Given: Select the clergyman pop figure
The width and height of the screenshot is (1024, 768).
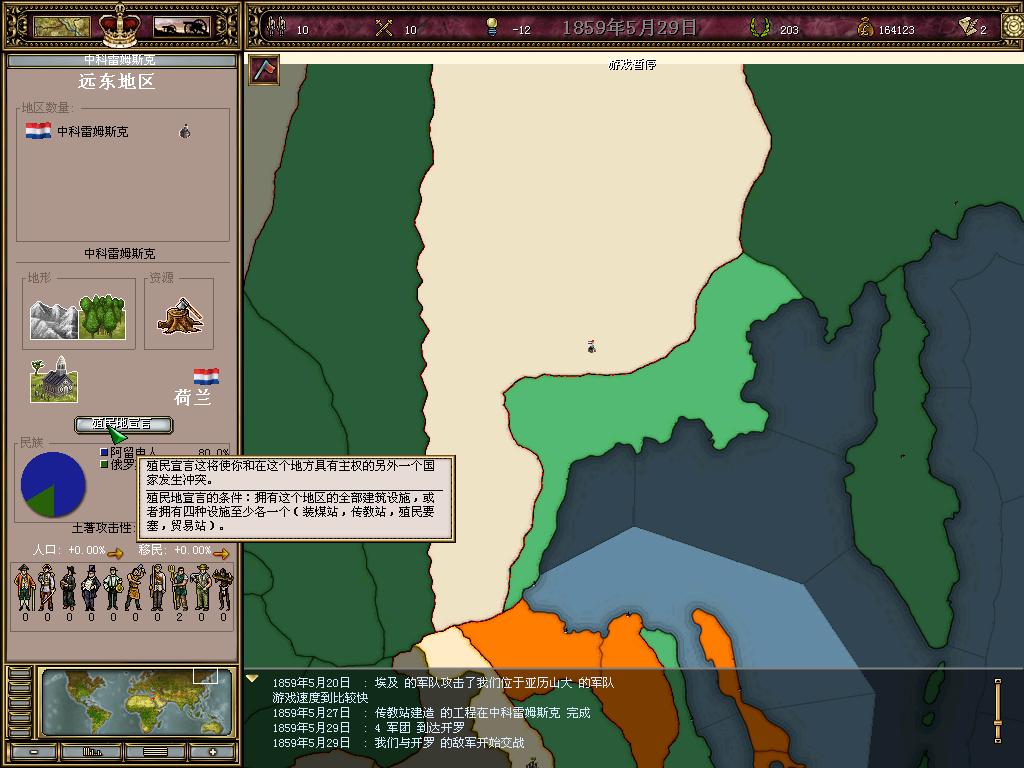Looking at the screenshot, I should (69, 587).
